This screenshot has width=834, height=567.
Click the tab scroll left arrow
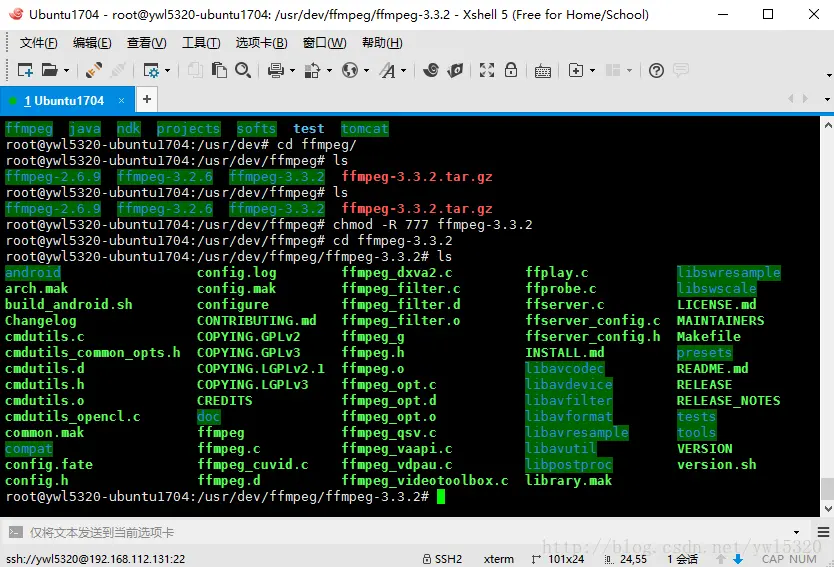click(x=791, y=98)
